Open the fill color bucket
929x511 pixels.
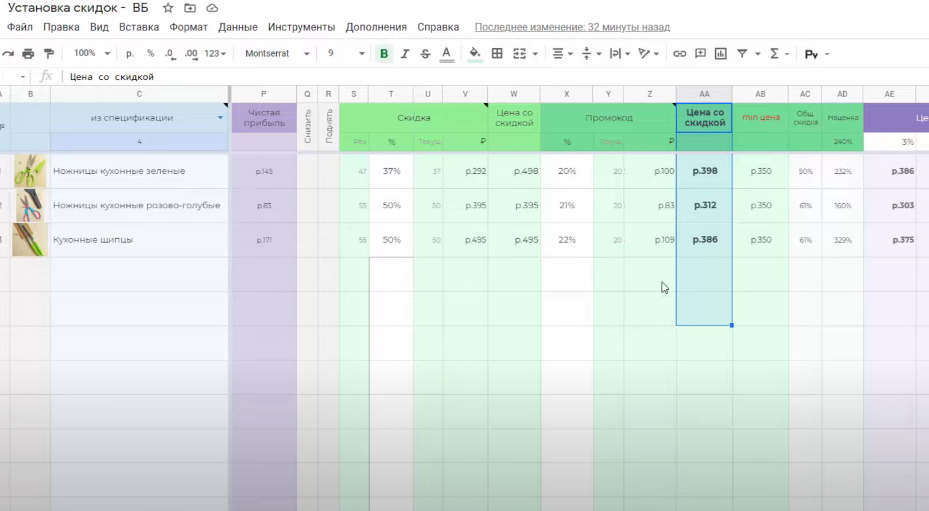pos(475,54)
